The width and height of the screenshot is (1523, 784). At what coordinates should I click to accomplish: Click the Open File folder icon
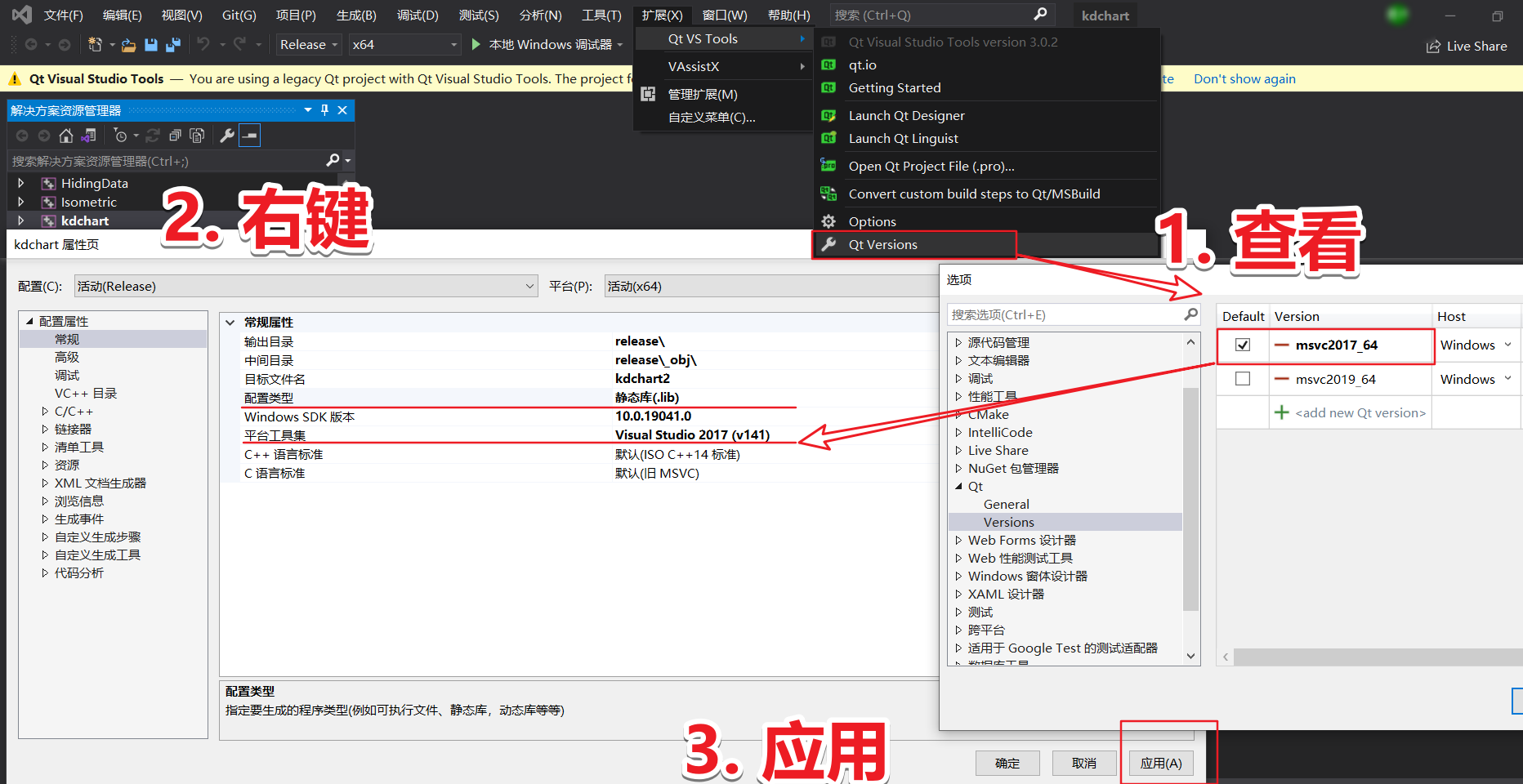point(128,45)
